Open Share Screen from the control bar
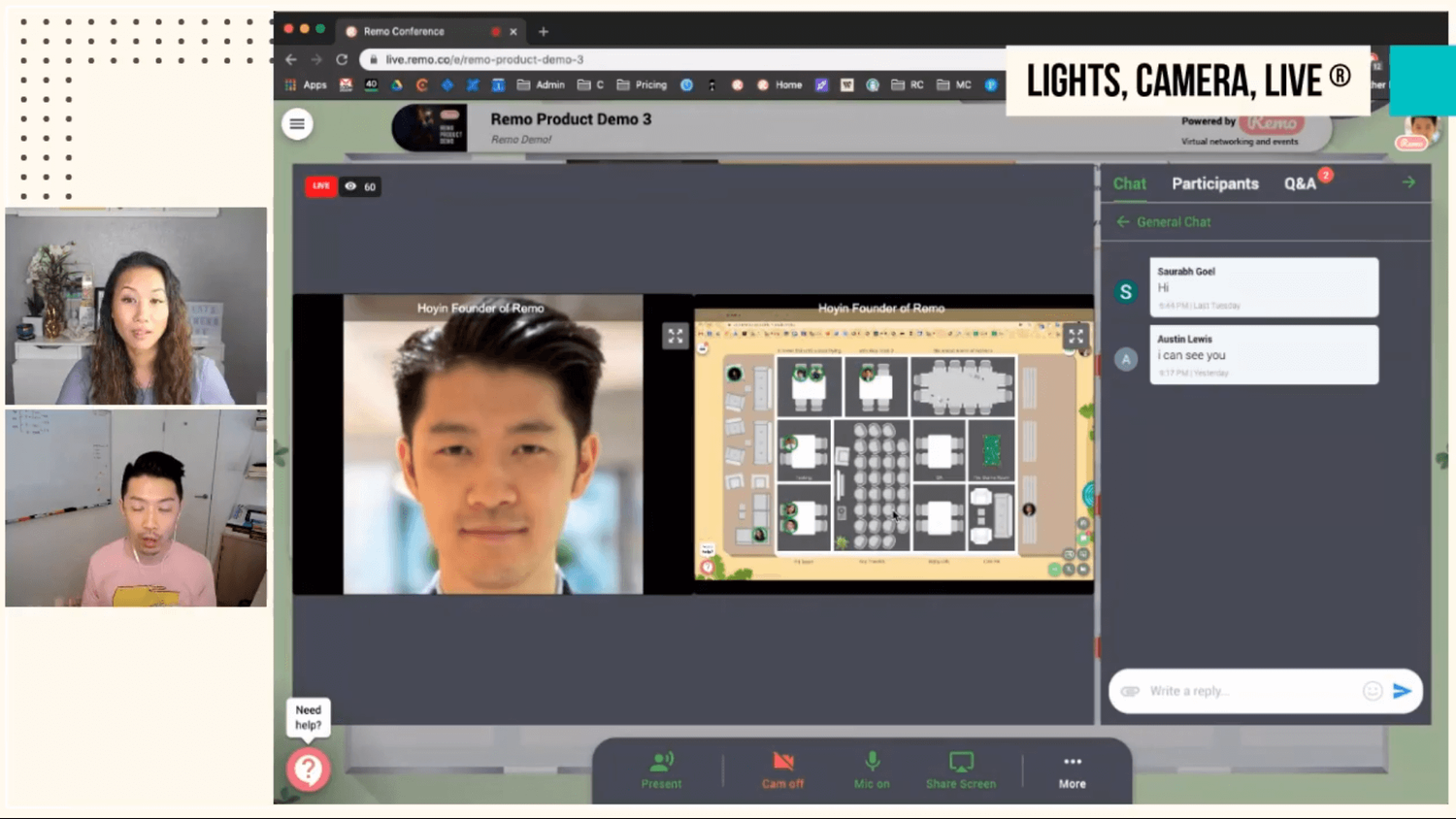This screenshot has width=1456, height=819. [x=960, y=770]
